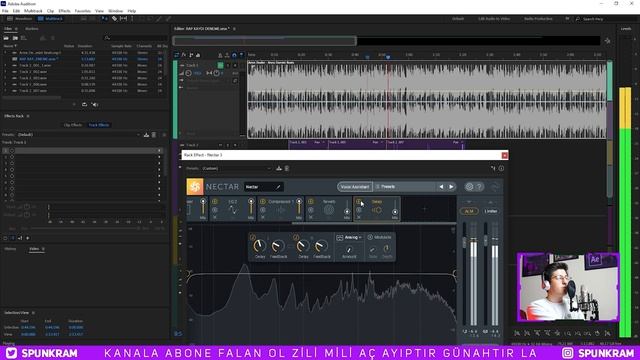
Task: Open Nectar help question mark
Action: [480, 187]
